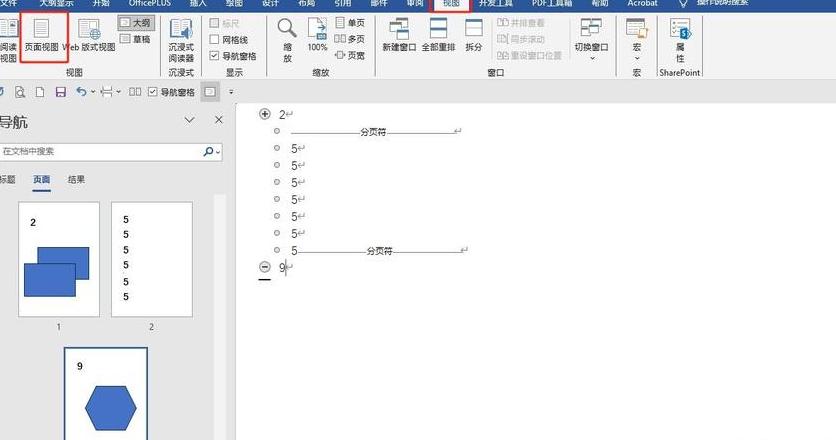
Task: Open Web 版式视图 layout view
Action: pyautogui.click(x=89, y=36)
